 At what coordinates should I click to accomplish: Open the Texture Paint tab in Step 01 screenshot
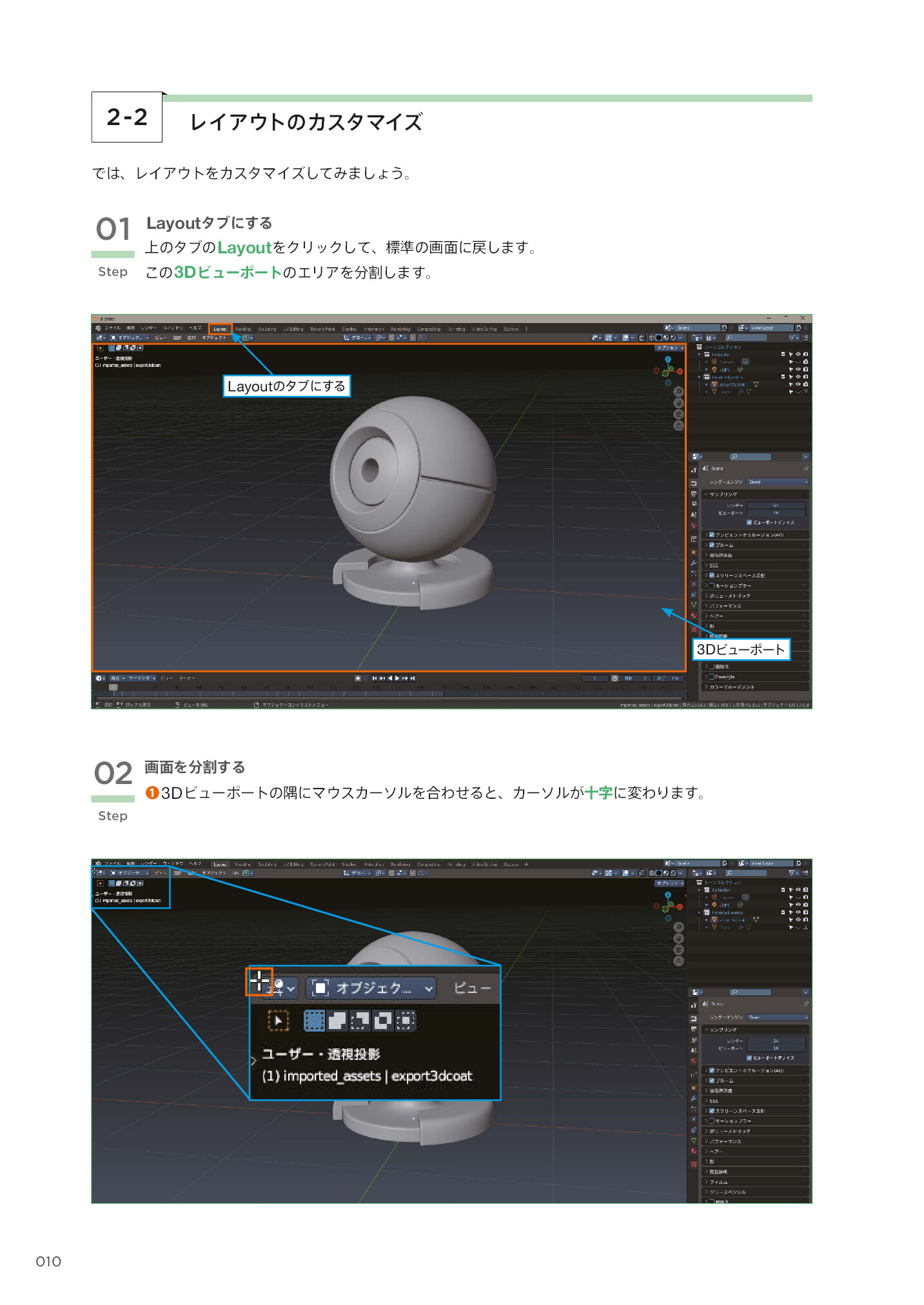(x=322, y=329)
